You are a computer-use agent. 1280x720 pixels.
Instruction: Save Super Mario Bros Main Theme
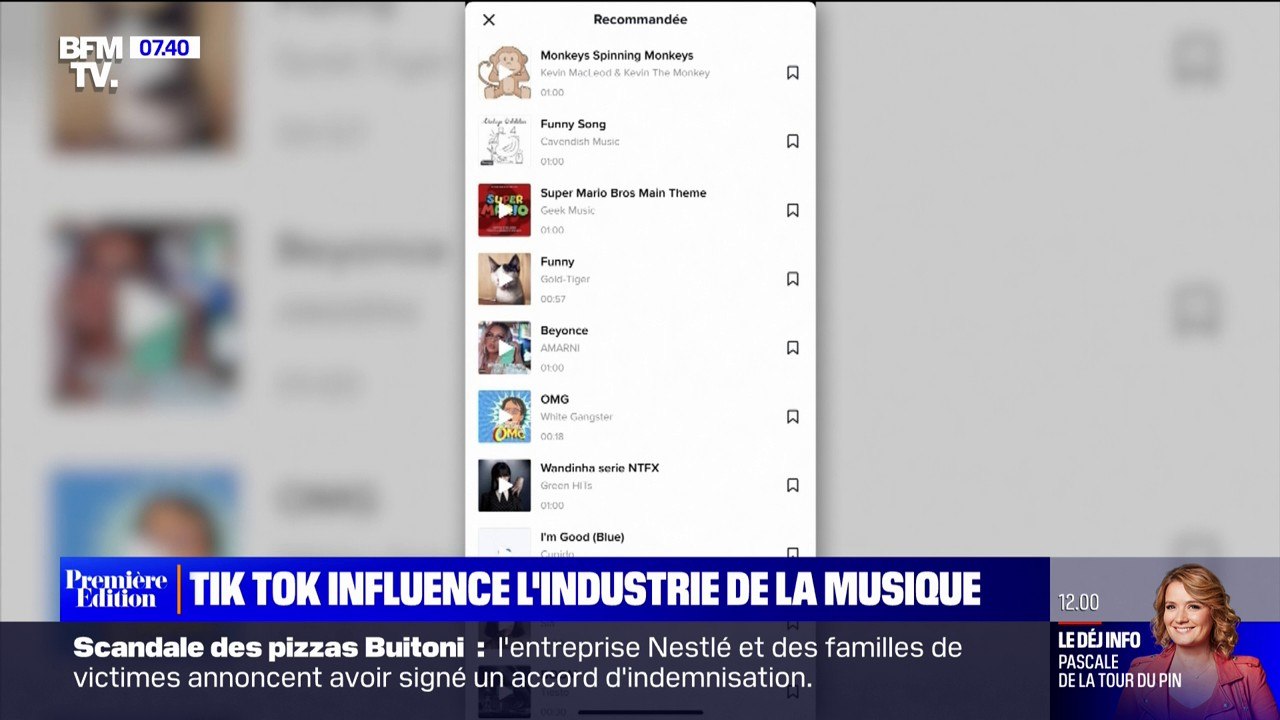point(793,211)
